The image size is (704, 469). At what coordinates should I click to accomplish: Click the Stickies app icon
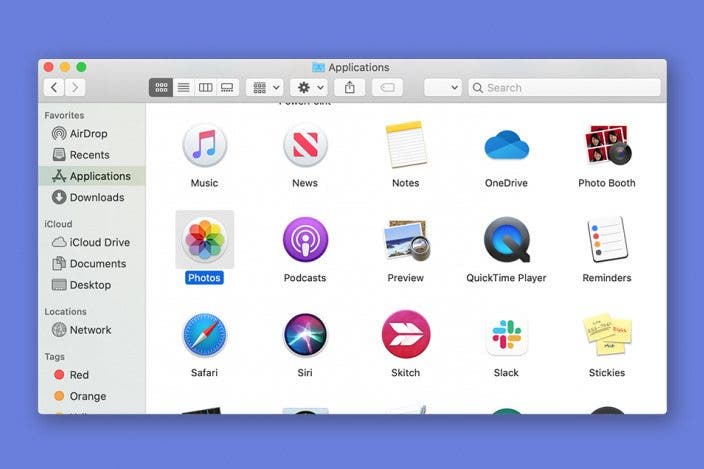607,334
